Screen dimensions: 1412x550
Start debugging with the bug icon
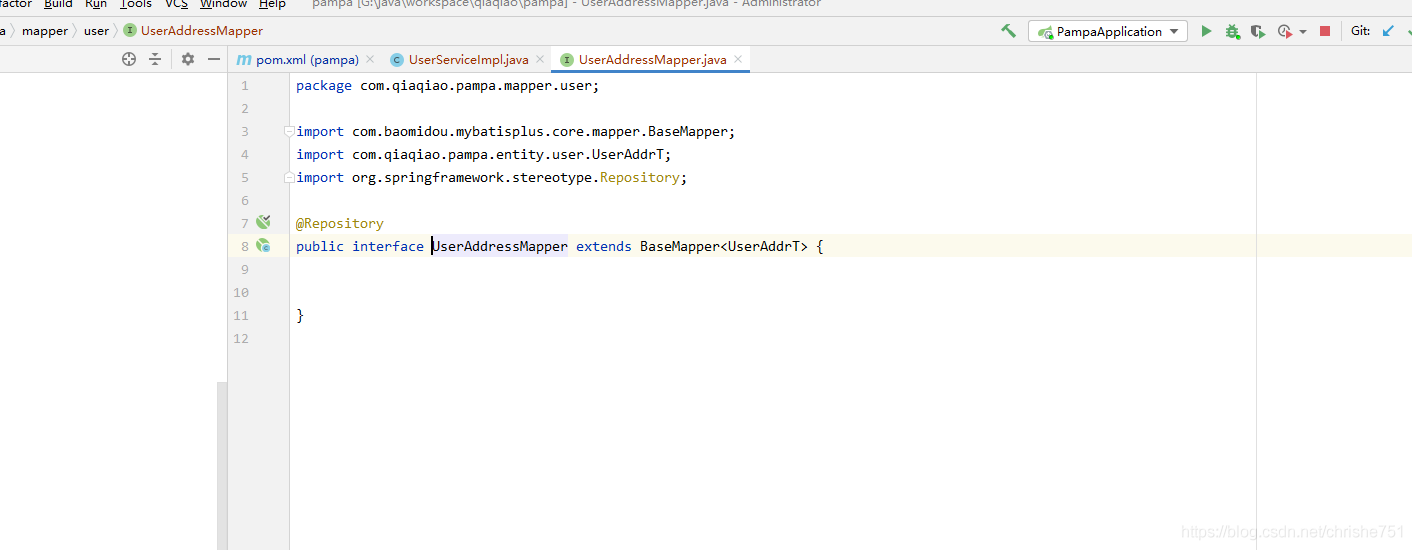[x=1232, y=31]
